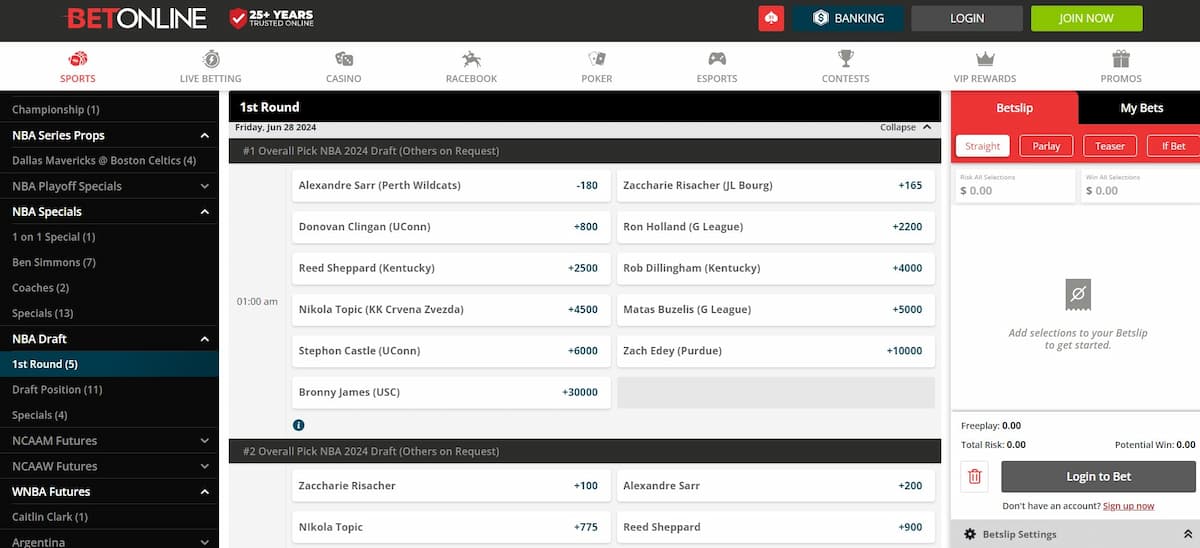Screen dimensions: 1200x548
Task: Open Ben Simmons (7) markets
Action: 54,262
